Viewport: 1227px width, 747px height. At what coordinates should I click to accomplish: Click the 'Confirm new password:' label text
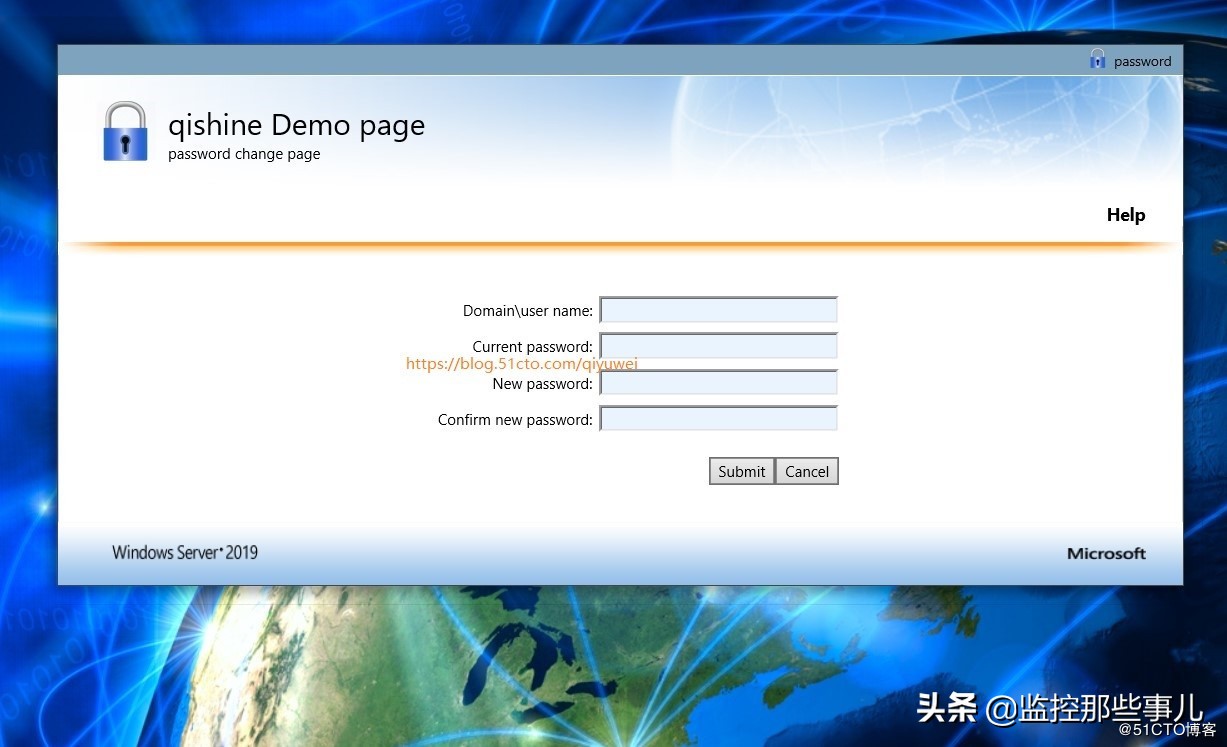pos(515,419)
